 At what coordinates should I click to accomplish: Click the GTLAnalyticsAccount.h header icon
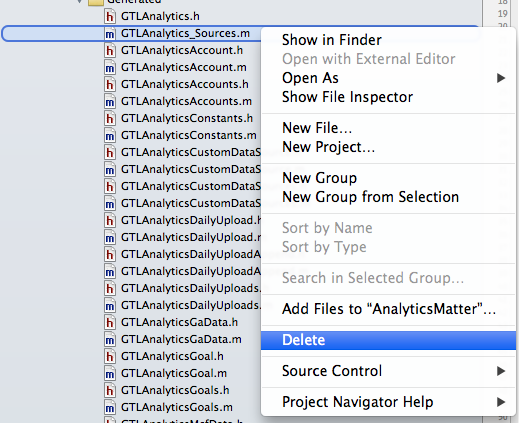(x=110, y=51)
